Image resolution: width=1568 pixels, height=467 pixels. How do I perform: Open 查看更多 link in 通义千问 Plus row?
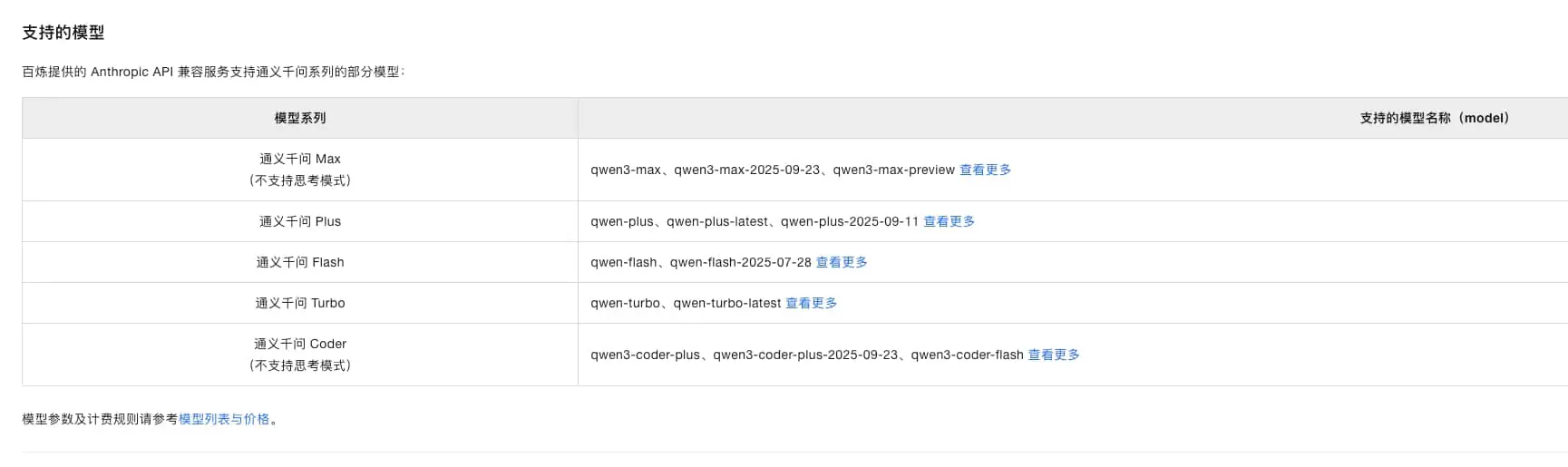point(949,221)
